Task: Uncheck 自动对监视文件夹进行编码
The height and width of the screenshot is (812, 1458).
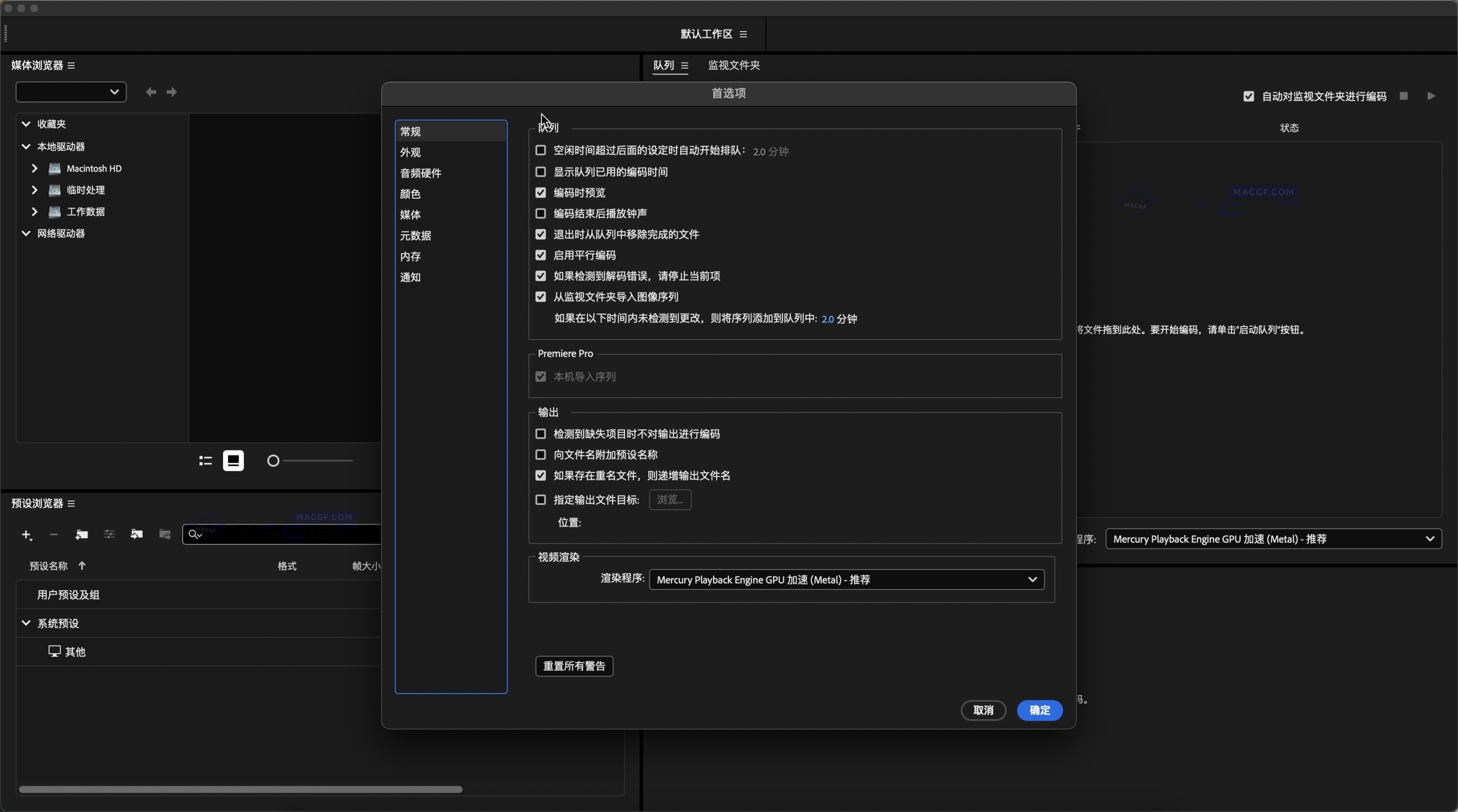Action: (x=1249, y=96)
